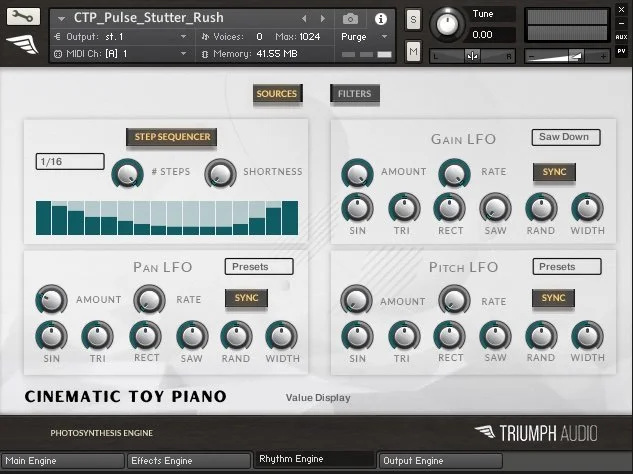Viewport: 633px width, 474px height.
Task: Open the Output st. 1 dropdown
Action: click(x=183, y=37)
